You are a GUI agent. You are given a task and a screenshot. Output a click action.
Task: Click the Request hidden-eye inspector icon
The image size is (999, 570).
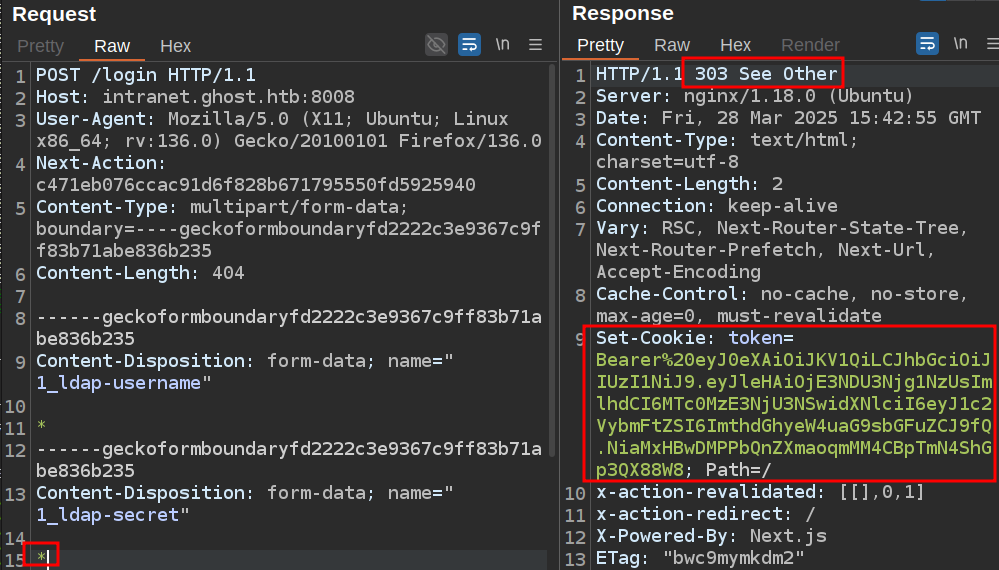point(436,45)
